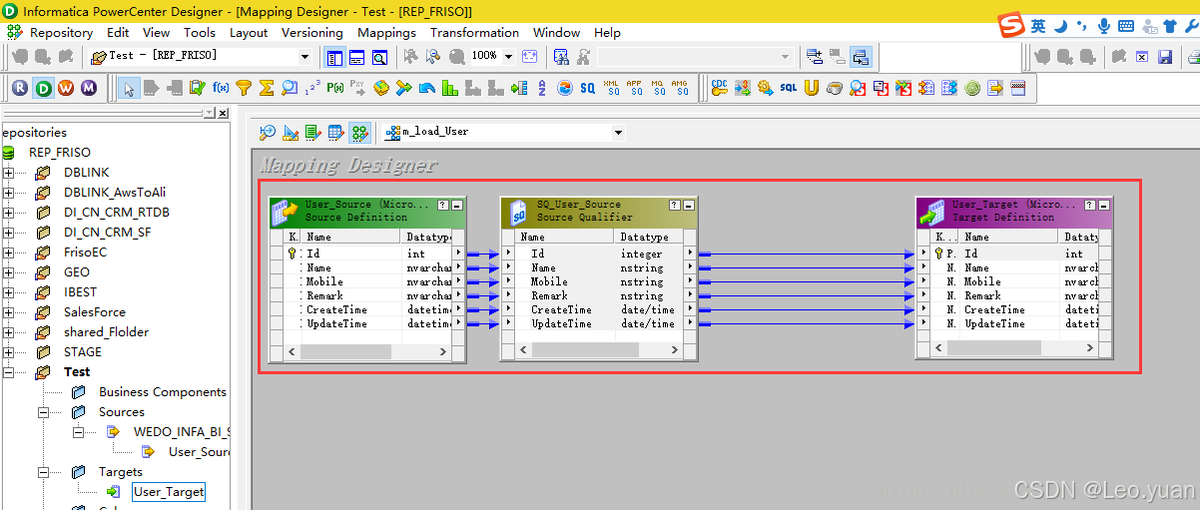Image resolution: width=1200 pixels, height=510 pixels.
Task: Add a Union transformation U icon
Action: (x=811, y=88)
